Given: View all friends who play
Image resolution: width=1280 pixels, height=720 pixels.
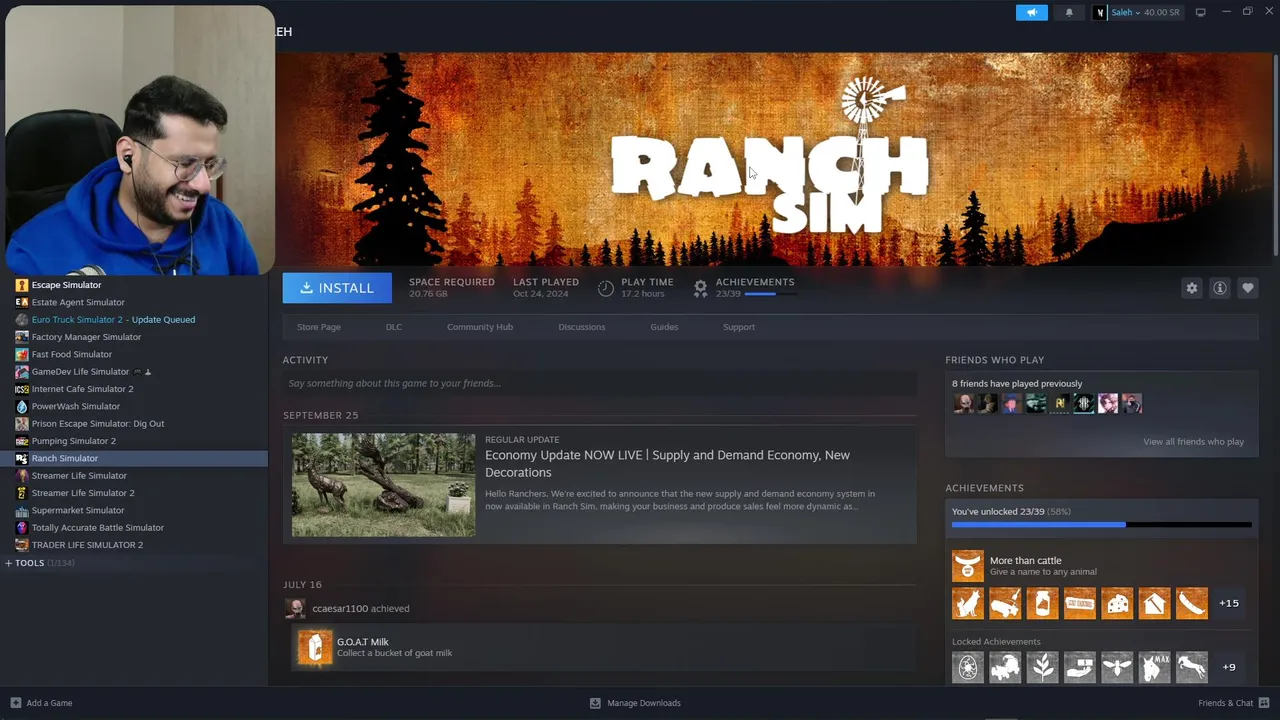Looking at the screenshot, I should 1193,441.
